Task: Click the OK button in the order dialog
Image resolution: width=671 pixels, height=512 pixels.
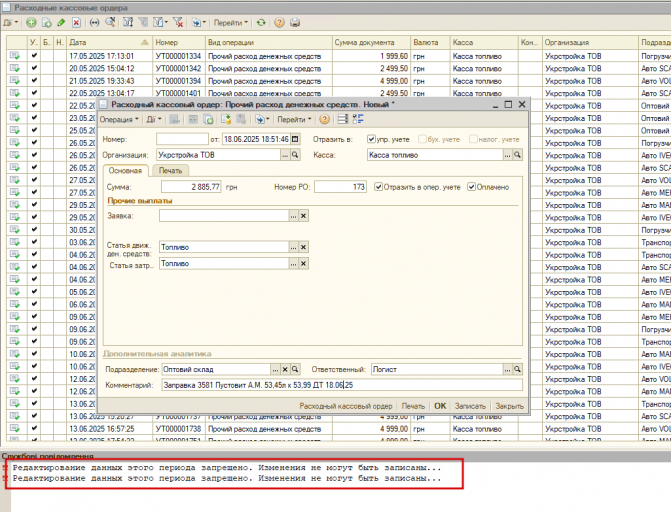Action: point(440,406)
